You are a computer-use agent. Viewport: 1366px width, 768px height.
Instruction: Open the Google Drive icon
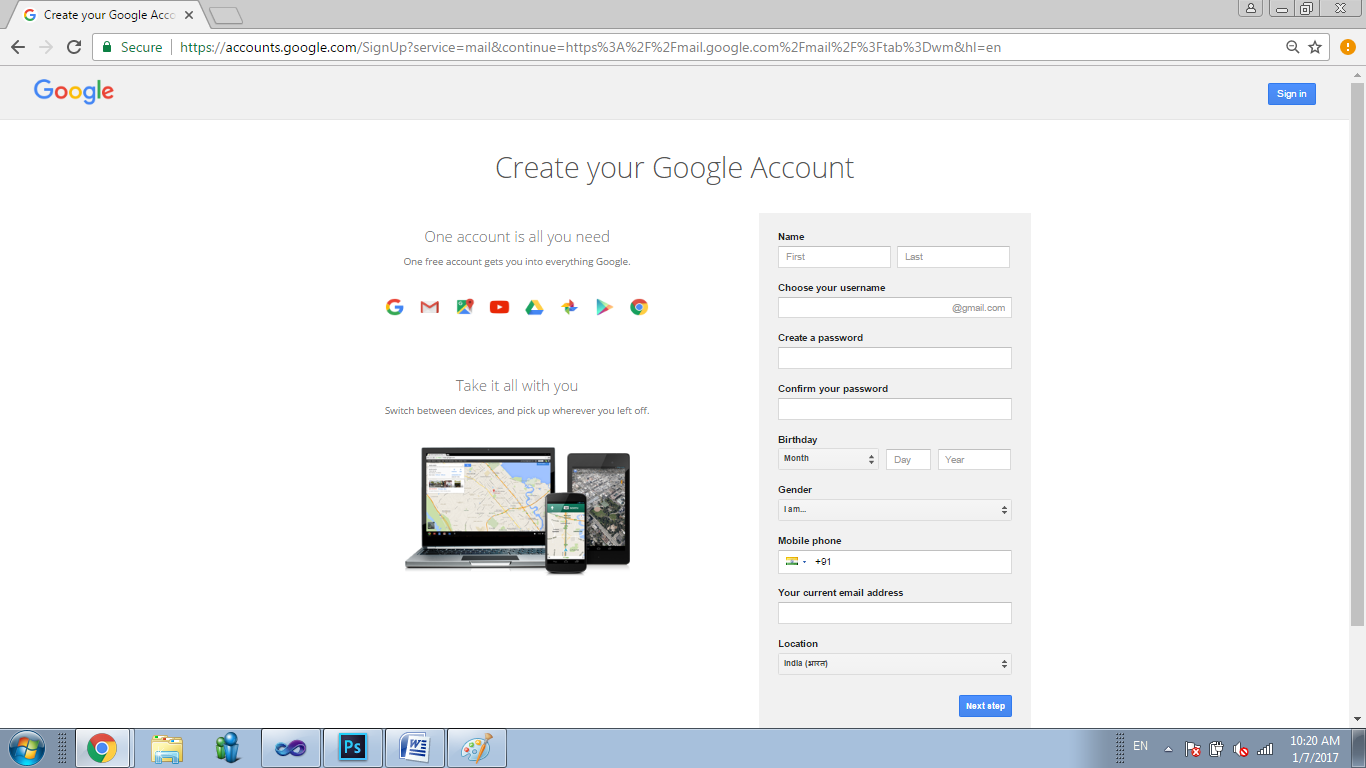coord(534,307)
